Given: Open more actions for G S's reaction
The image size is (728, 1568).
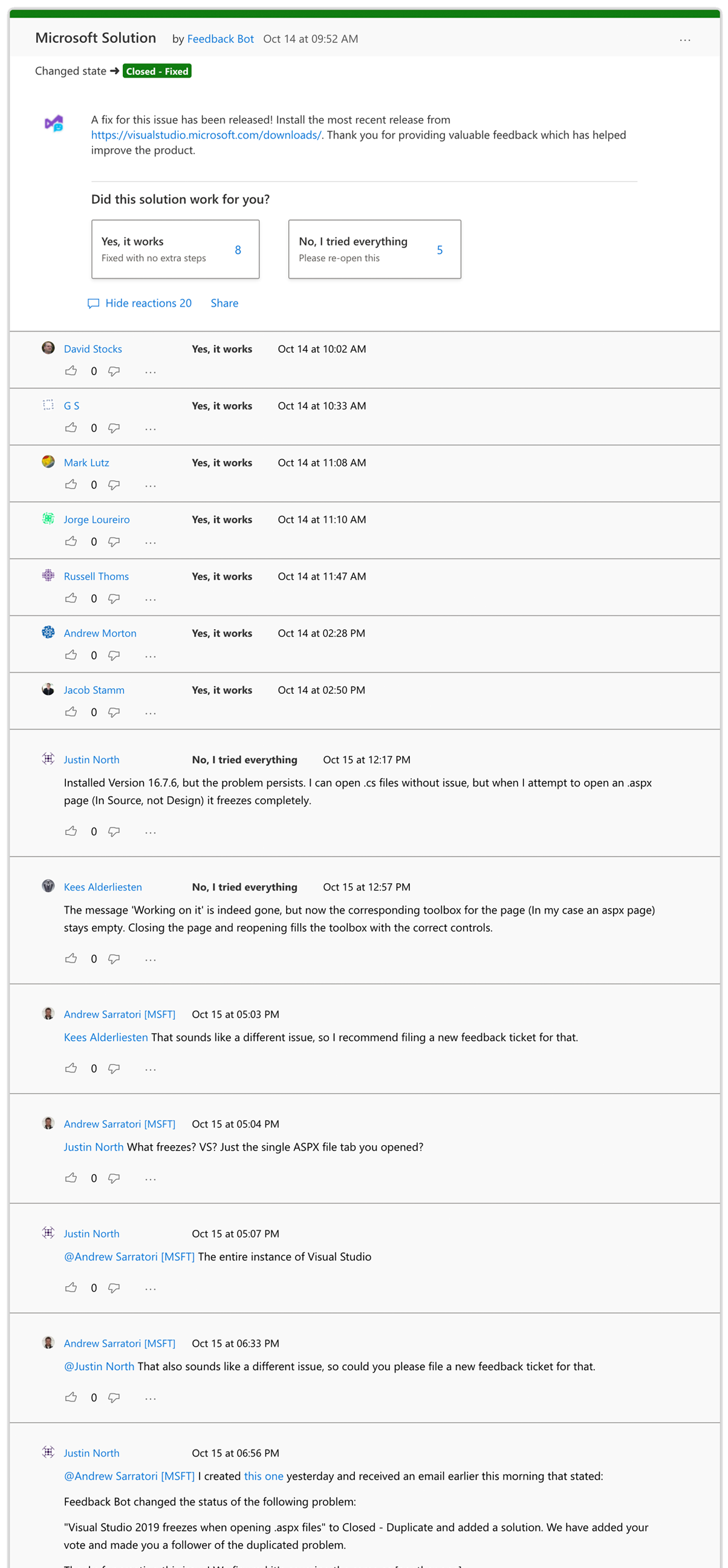Looking at the screenshot, I should [x=150, y=428].
